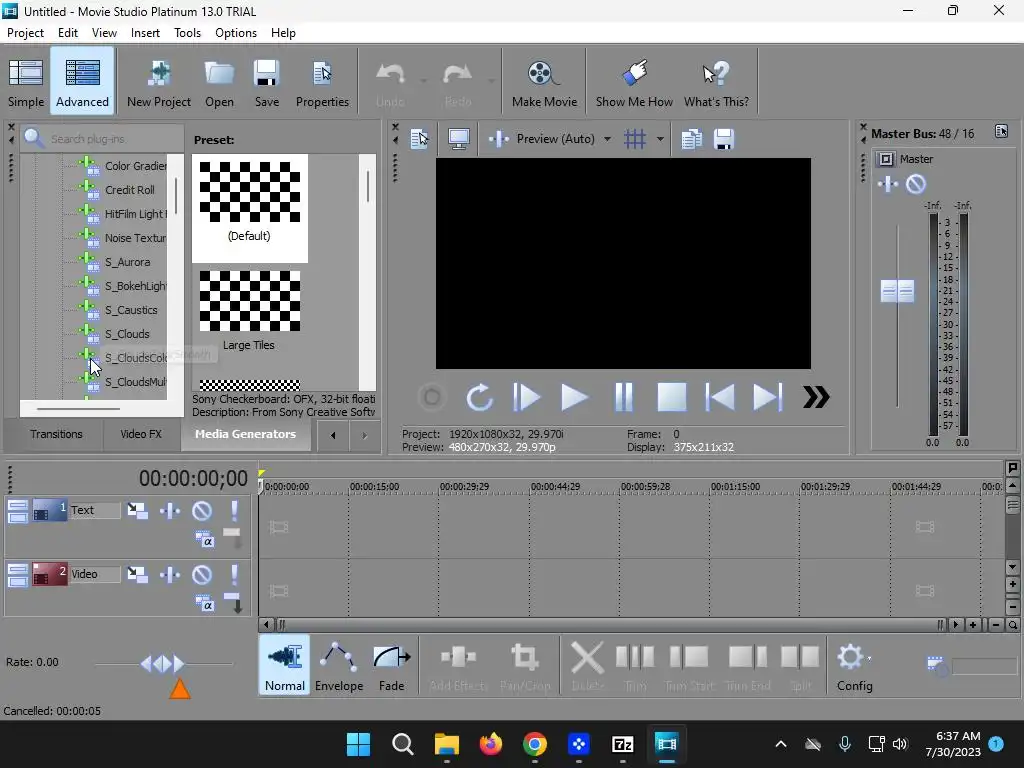This screenshot has height=768, width=1024.
Task: Select Envelope edit tool
Action: pyautogui.click(x=339, y=667)
